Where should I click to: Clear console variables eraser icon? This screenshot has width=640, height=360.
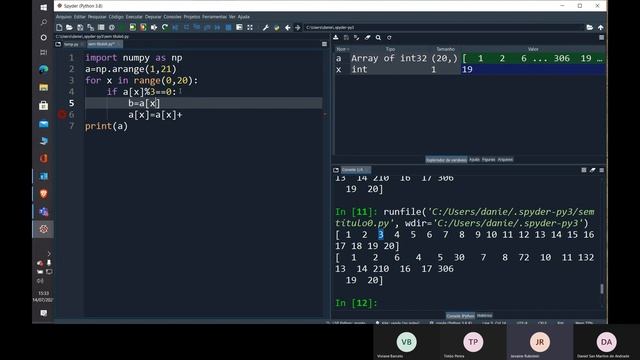(x=593, y=170)
